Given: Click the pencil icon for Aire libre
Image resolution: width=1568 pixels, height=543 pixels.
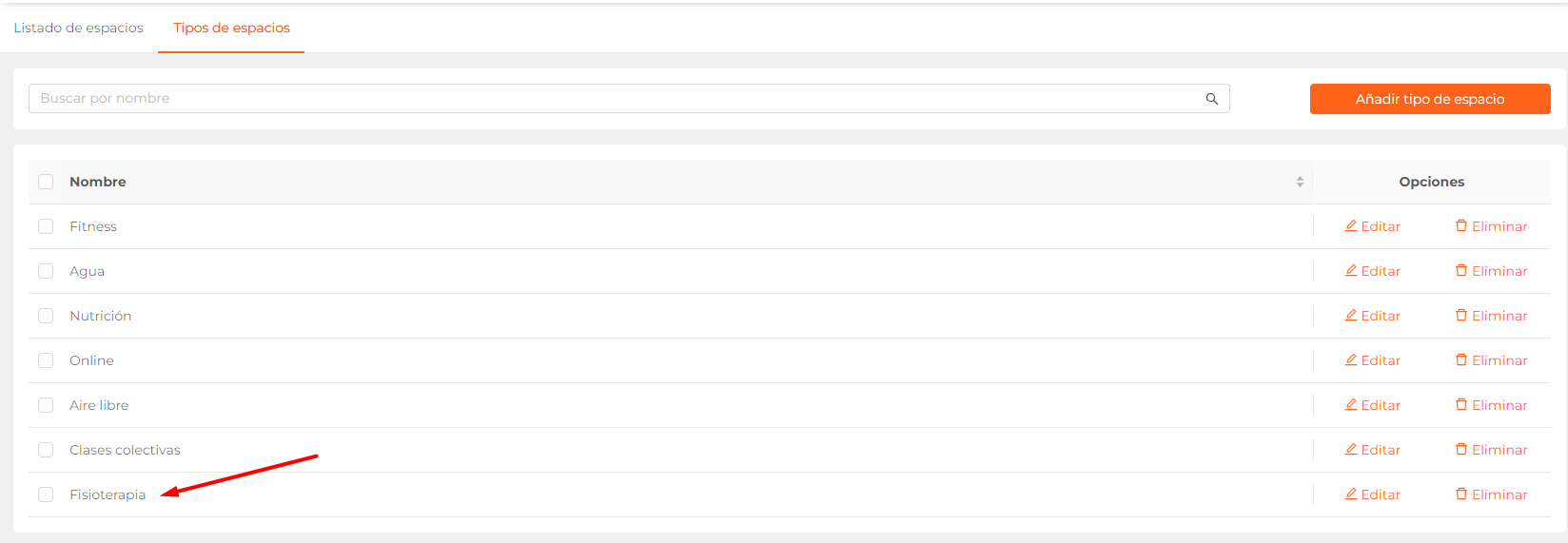Looking at the screenshot, I should pos(1351,404).
